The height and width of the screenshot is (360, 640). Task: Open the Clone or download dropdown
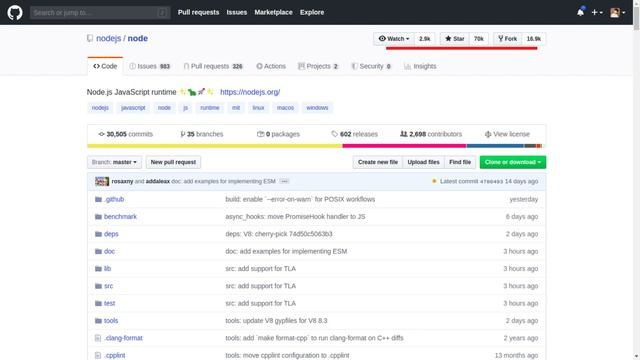[513, 162]
